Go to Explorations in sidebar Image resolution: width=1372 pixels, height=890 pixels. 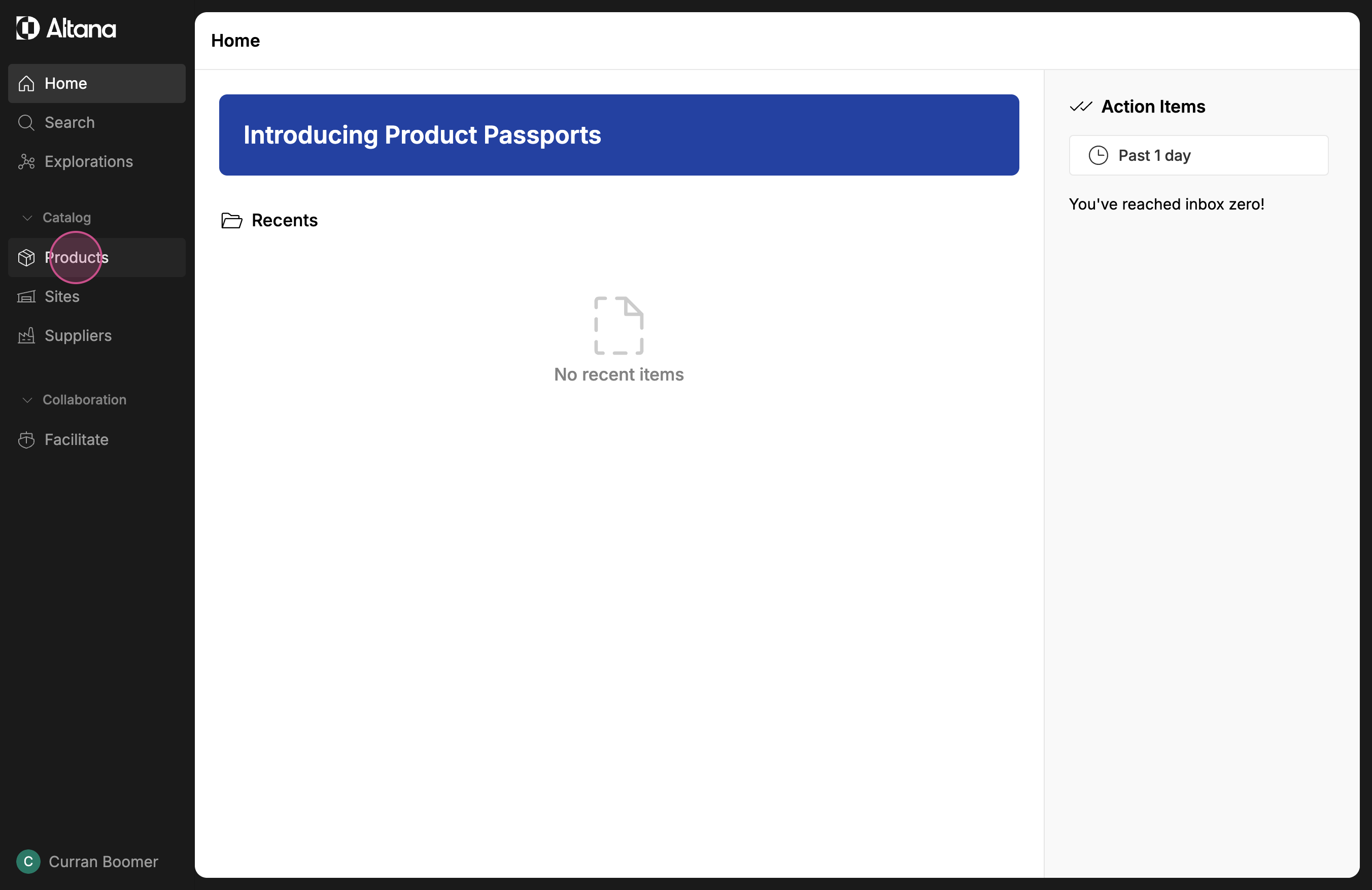pyautogui.click(x=89, y=162)
